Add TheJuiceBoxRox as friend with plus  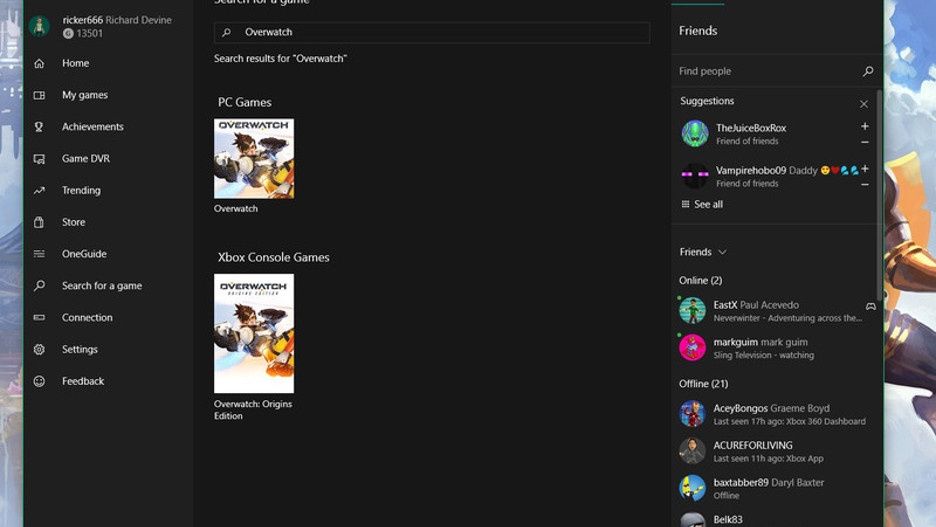coord(864,126)
